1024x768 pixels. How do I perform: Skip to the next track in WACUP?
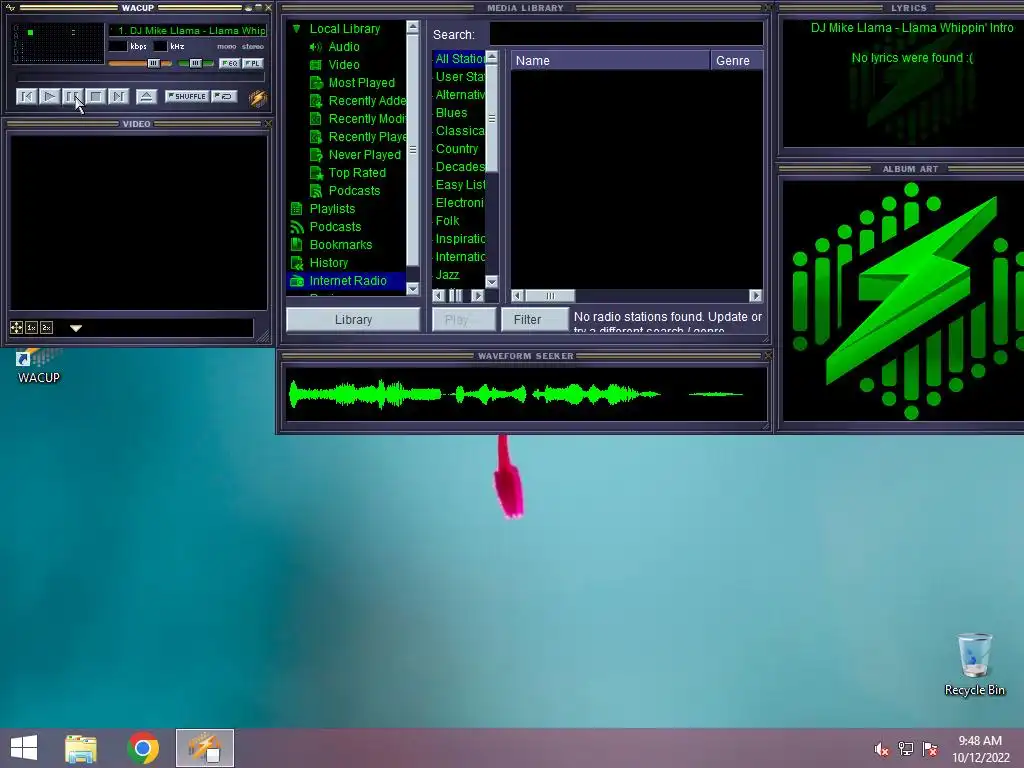click(118, 97)
